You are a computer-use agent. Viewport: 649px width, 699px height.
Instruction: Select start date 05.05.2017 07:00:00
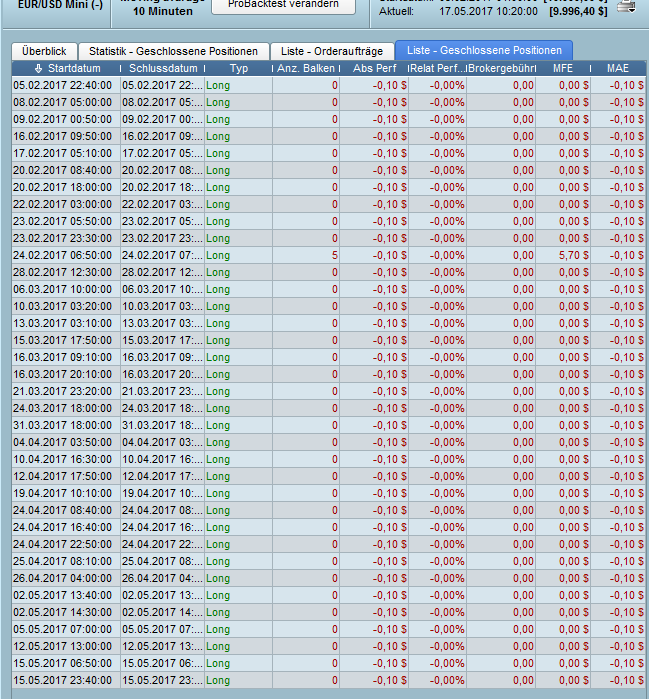[62, 629]
